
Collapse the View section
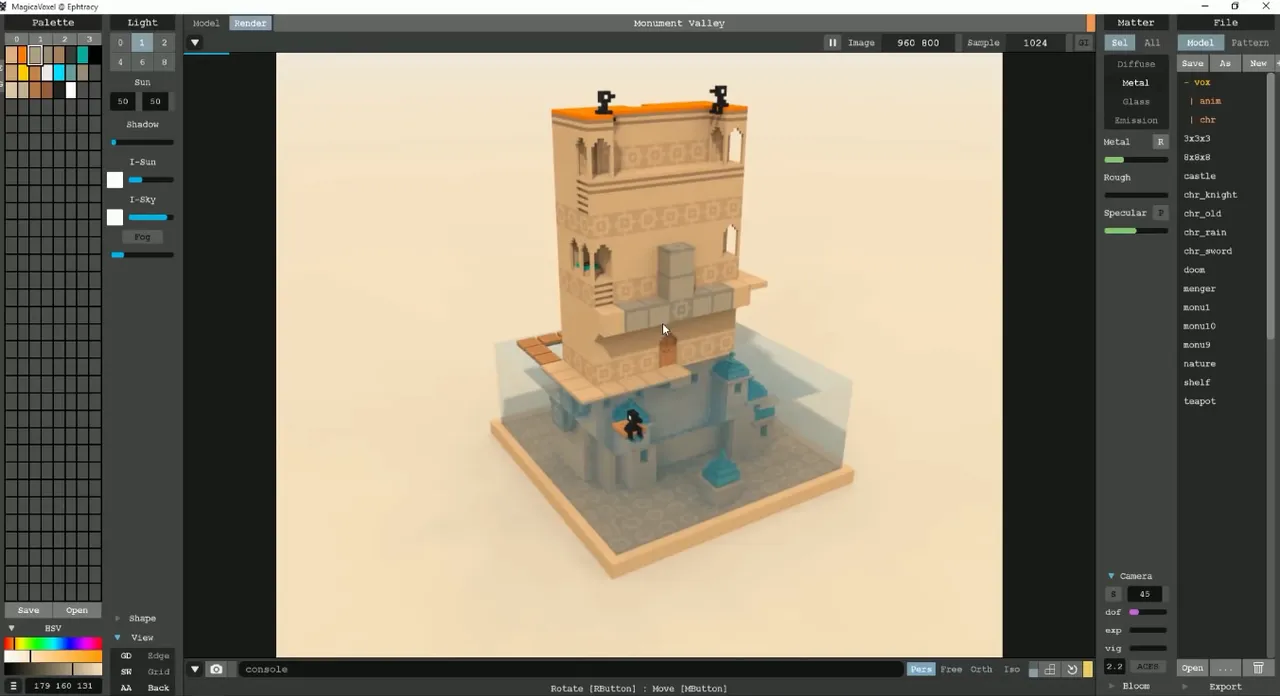(x=117, y=638)
